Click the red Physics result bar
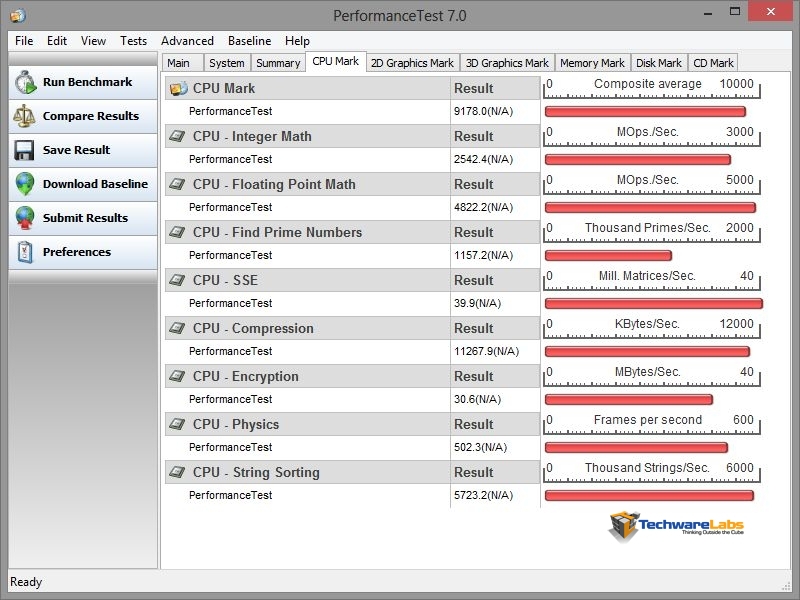Viewport: 800px width, 600px height. pyautogui.click(x=636, y=447)
